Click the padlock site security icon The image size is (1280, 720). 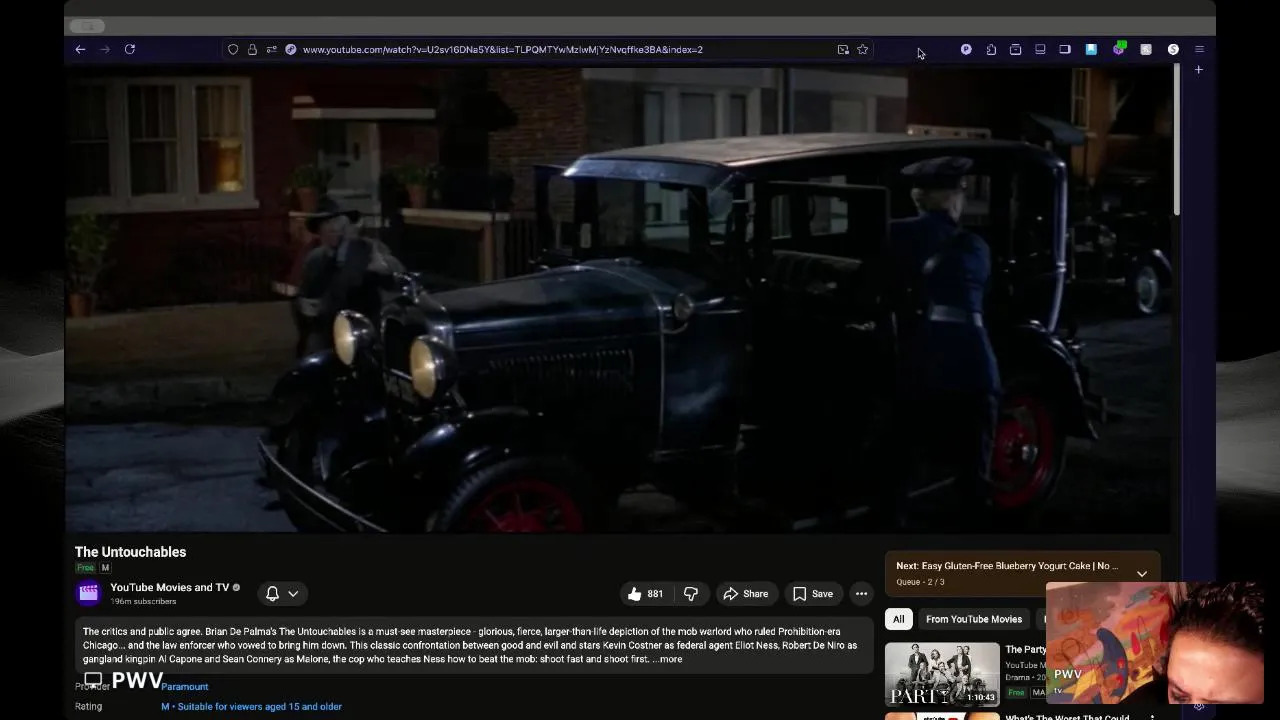coord(252,49)
